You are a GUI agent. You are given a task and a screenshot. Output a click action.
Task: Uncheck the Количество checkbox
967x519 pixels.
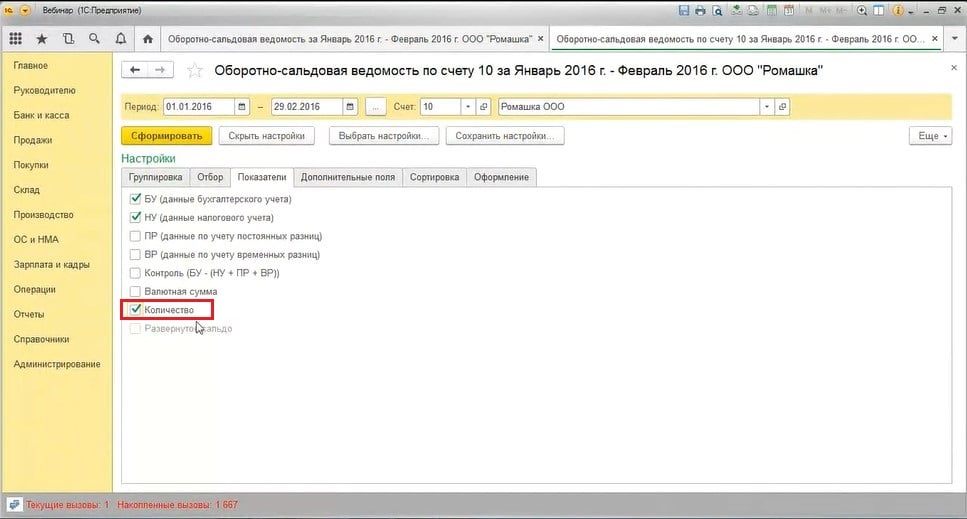pos(136,310)
